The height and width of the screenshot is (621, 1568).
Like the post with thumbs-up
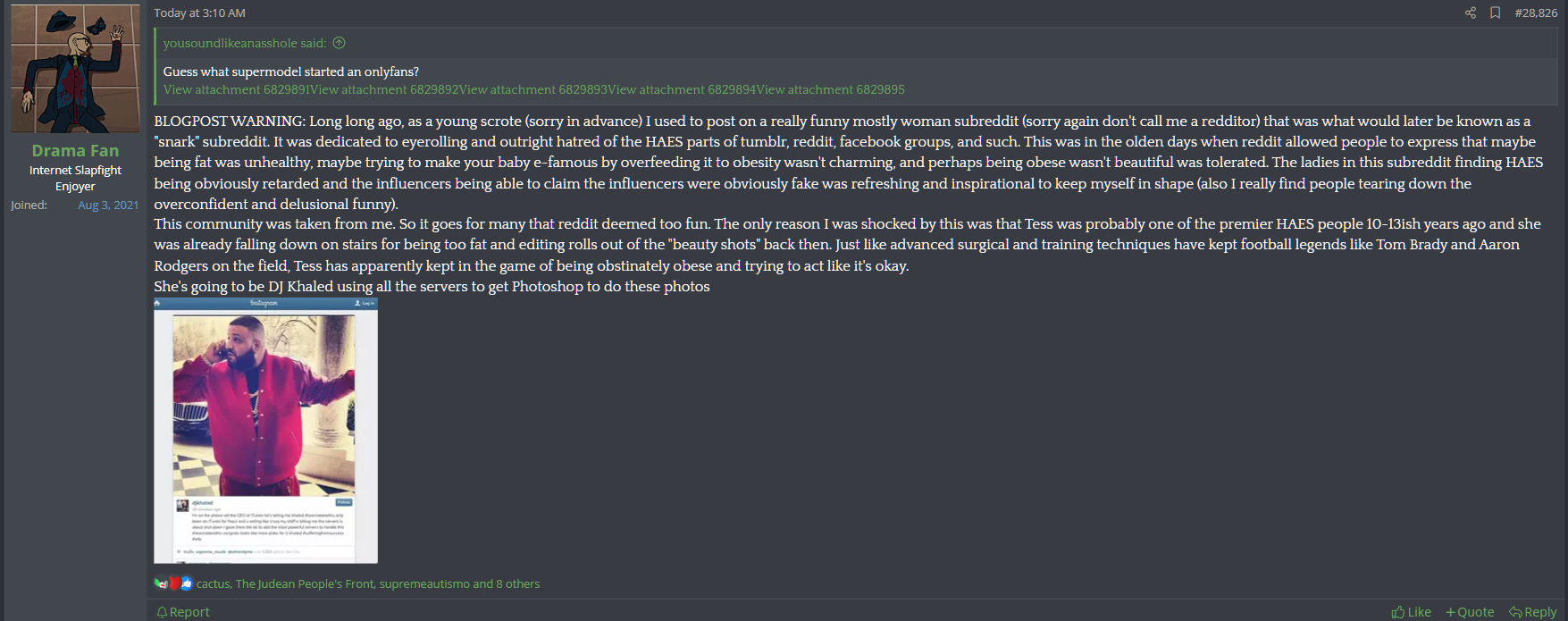(1411, 612)
